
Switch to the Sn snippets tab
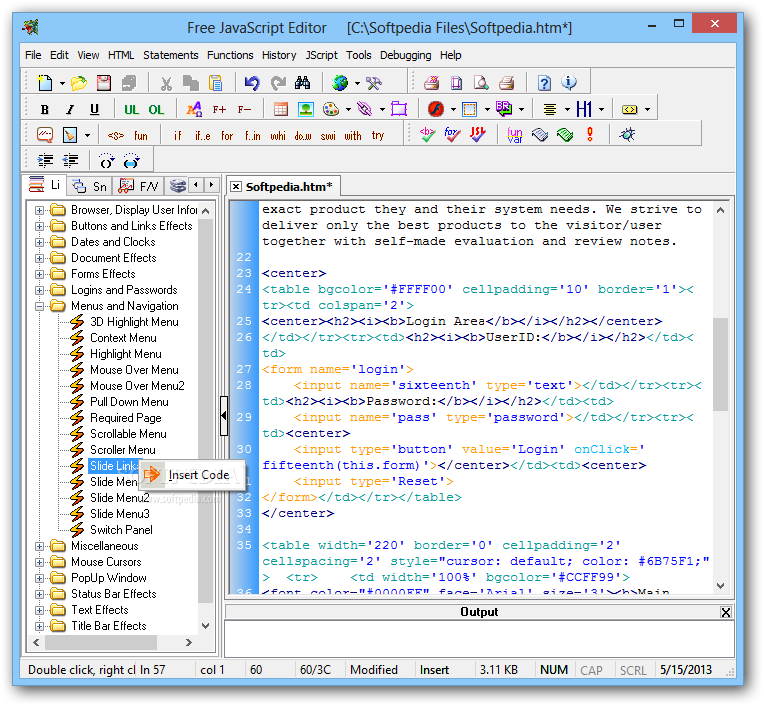(x=90, y=186)
